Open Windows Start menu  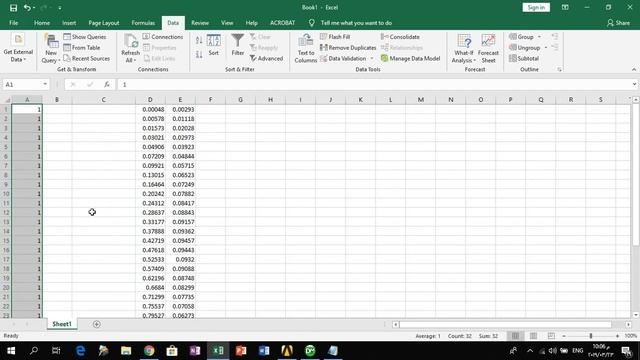coord(11,351)
